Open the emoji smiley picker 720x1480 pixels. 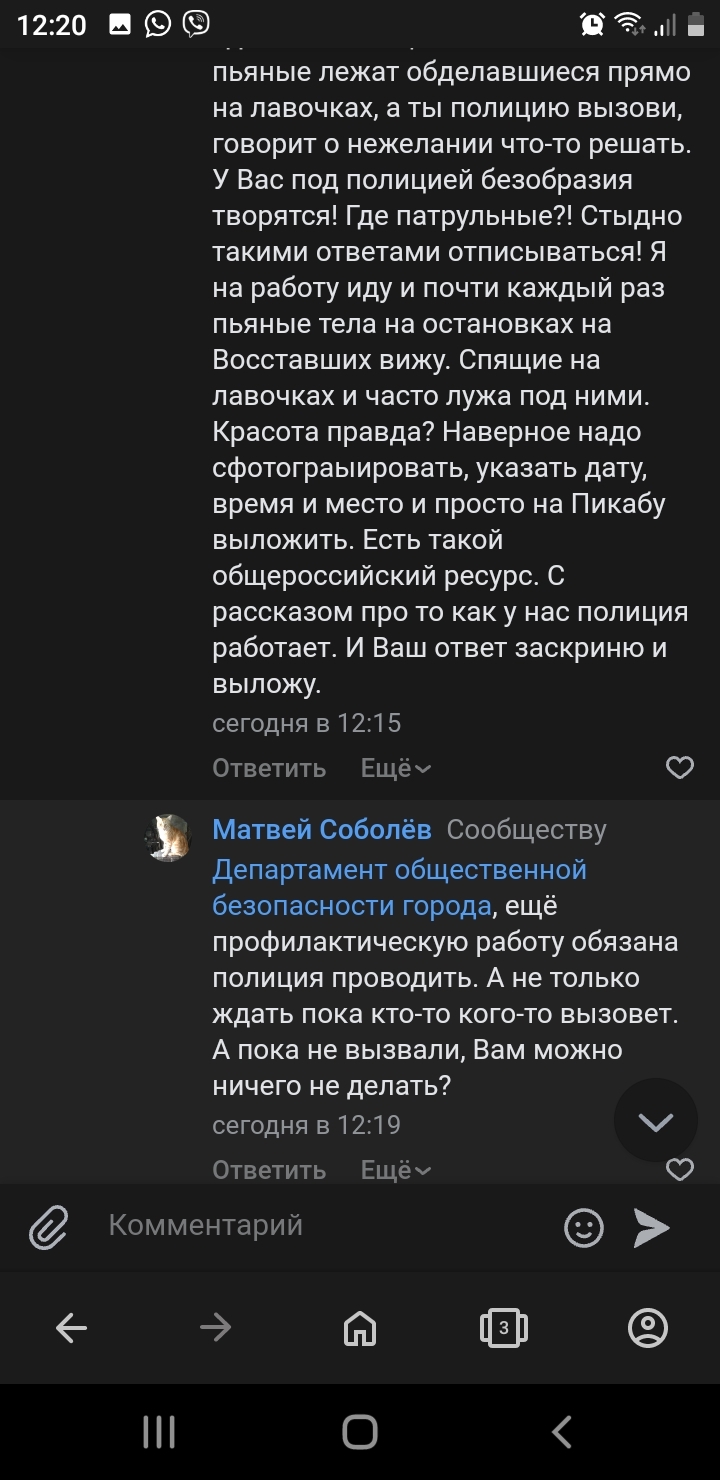click(x=584, y=1227)
